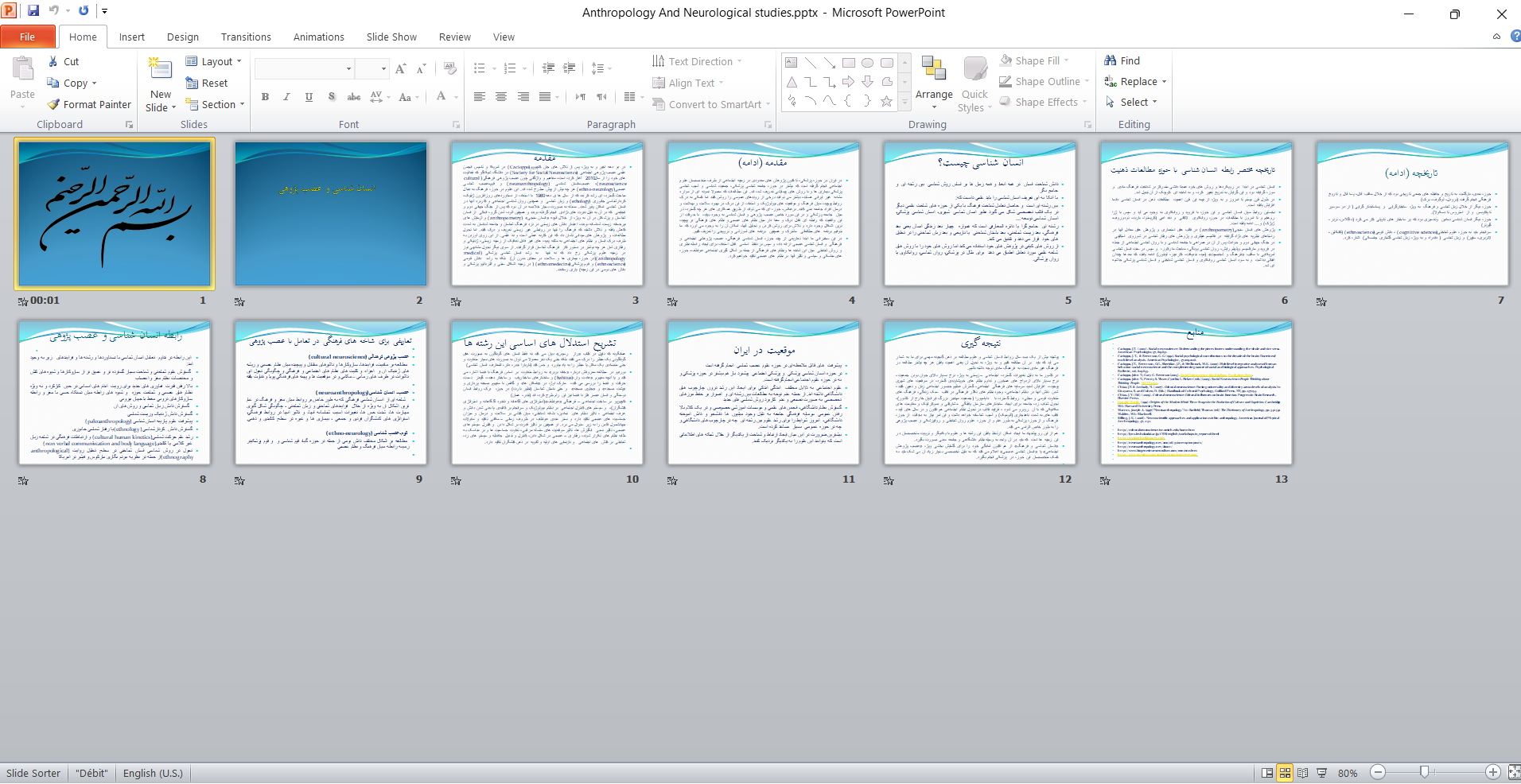Apply strikethrough formatting

pos(354,97)
